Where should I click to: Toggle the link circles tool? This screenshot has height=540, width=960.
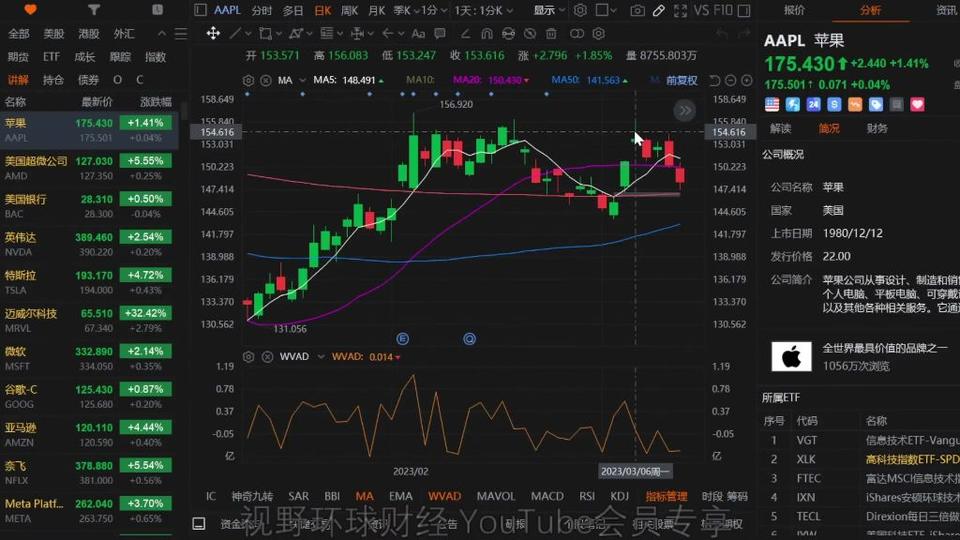click(x=577, y=33)
